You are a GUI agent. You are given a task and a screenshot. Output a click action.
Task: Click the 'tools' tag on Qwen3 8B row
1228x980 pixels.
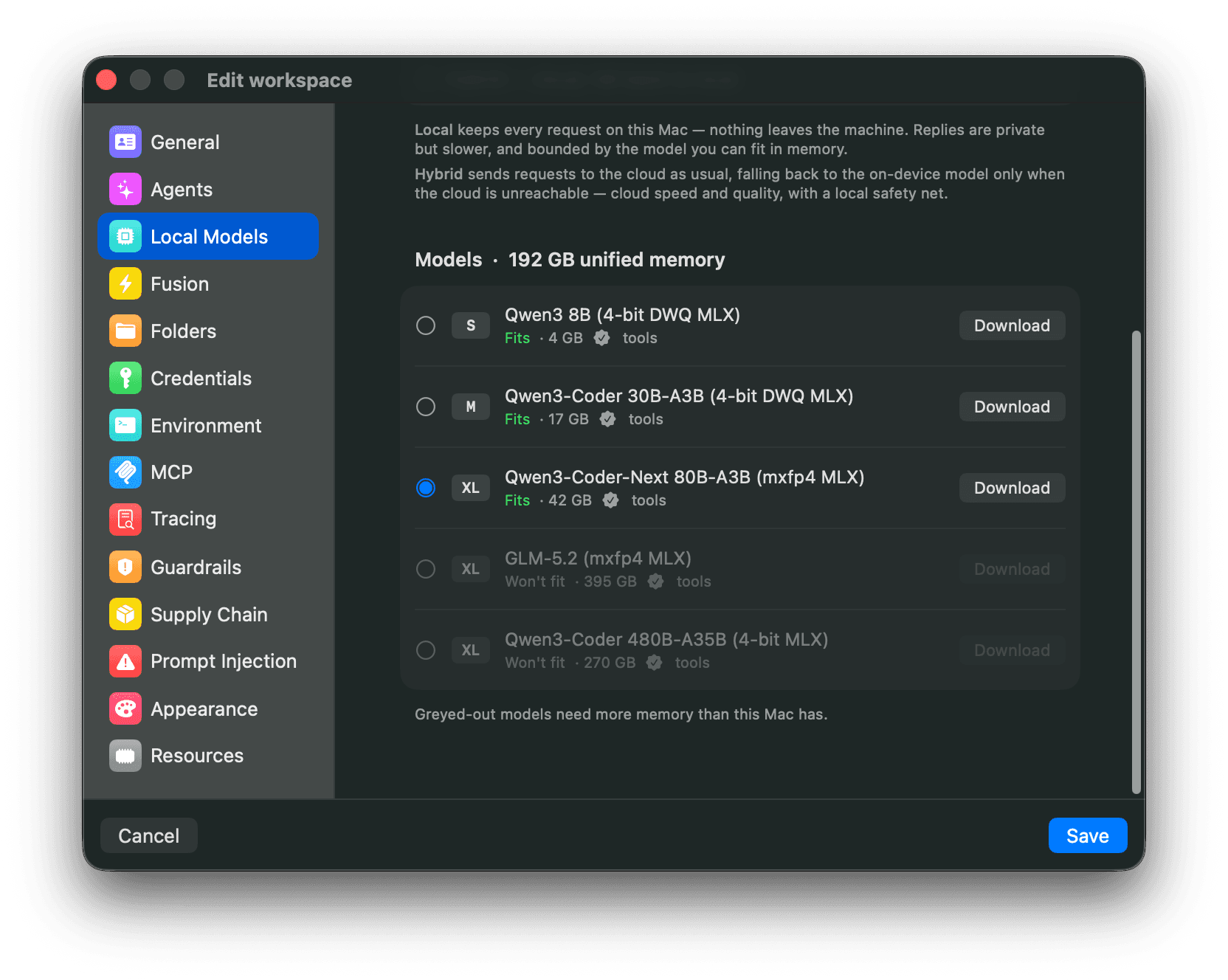pyautogui.click(x=640, y=338)
